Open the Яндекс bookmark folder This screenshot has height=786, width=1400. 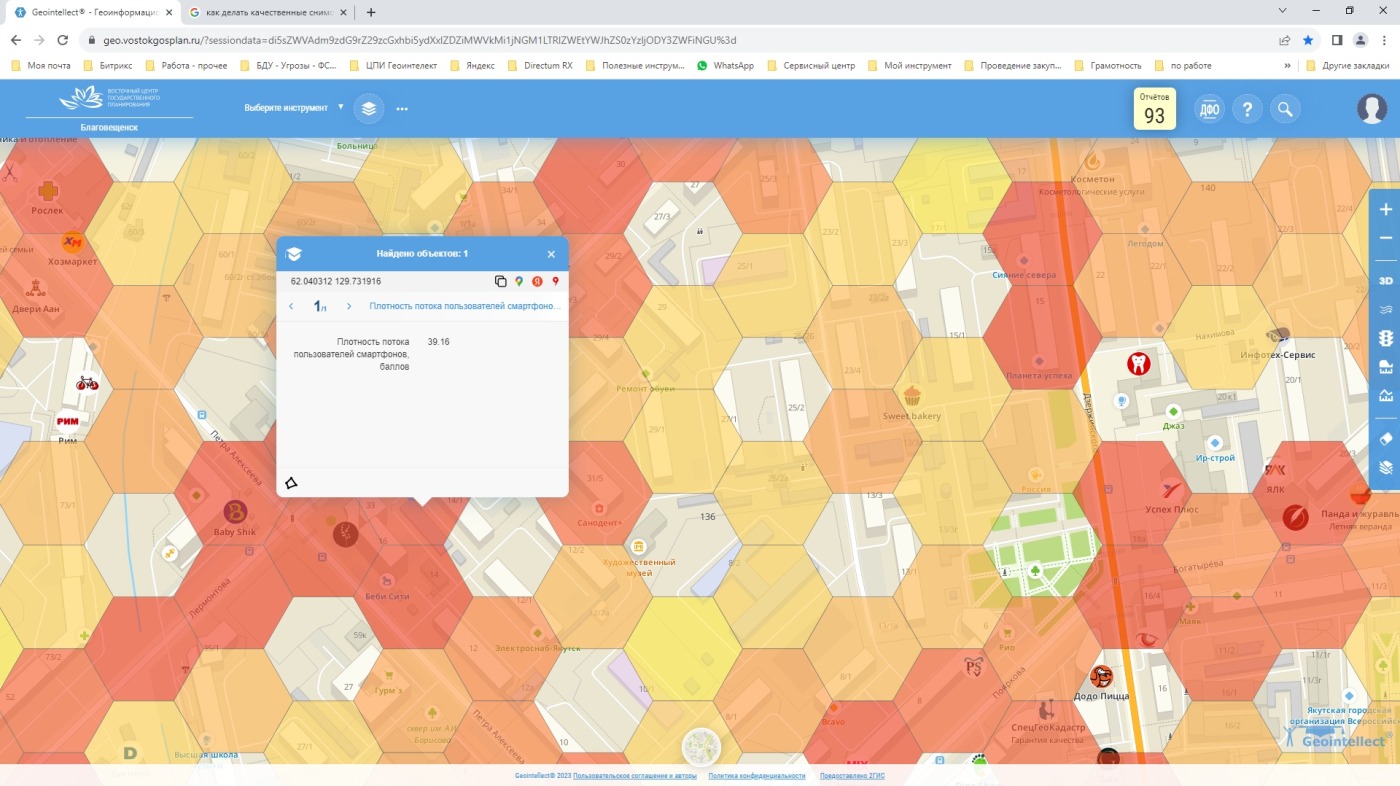pyautogui.click(x=473, y=66)
